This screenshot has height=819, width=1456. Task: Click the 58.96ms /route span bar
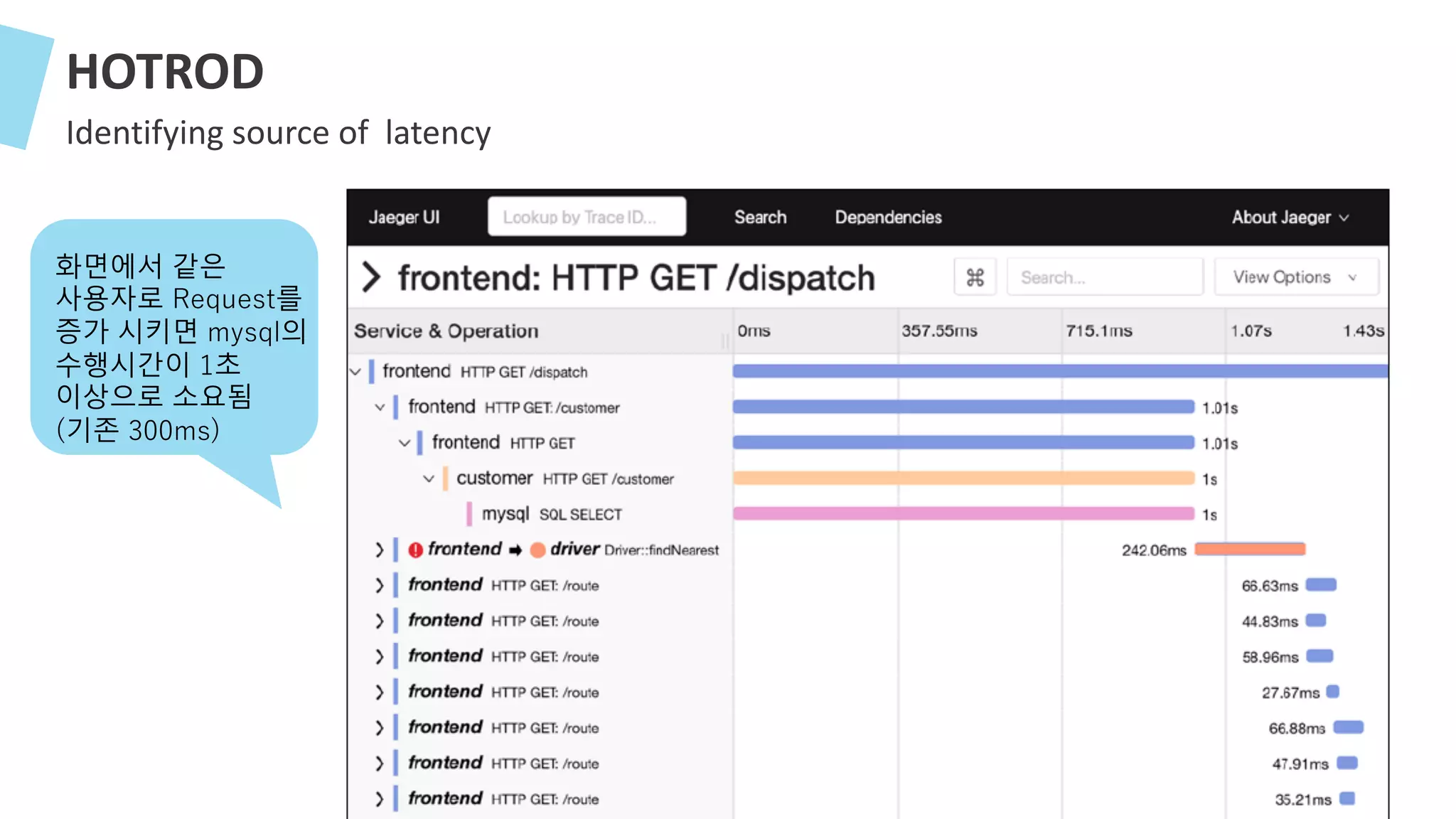(x=1319, y=656)
